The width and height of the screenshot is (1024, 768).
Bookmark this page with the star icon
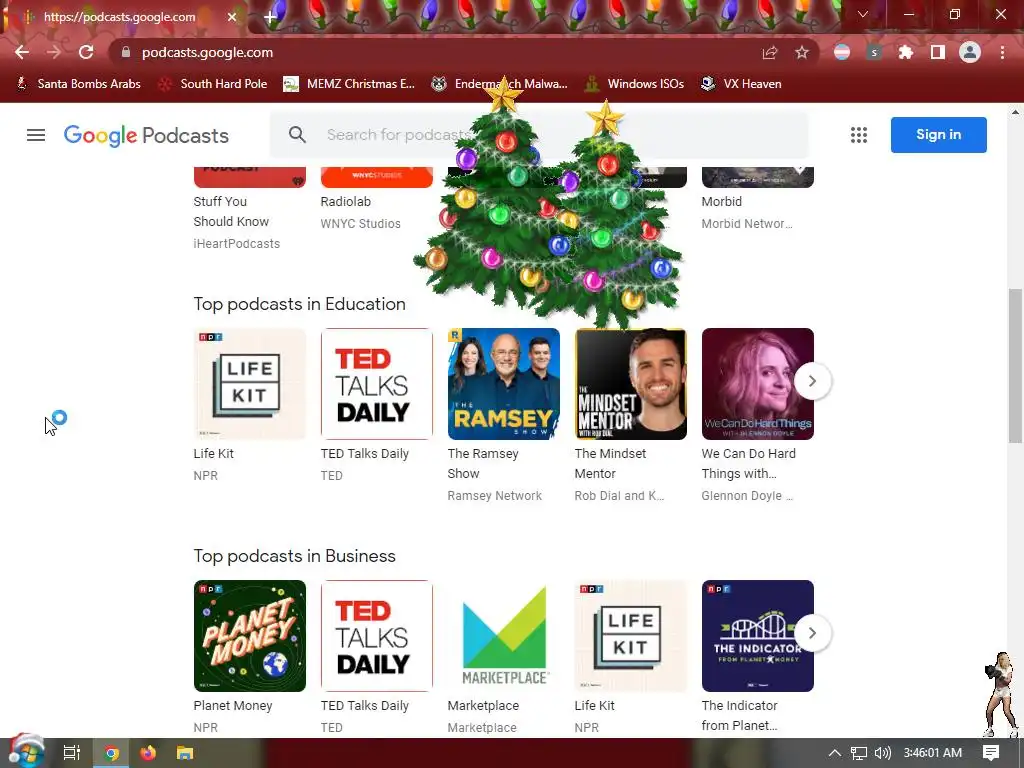coord(802,52)
